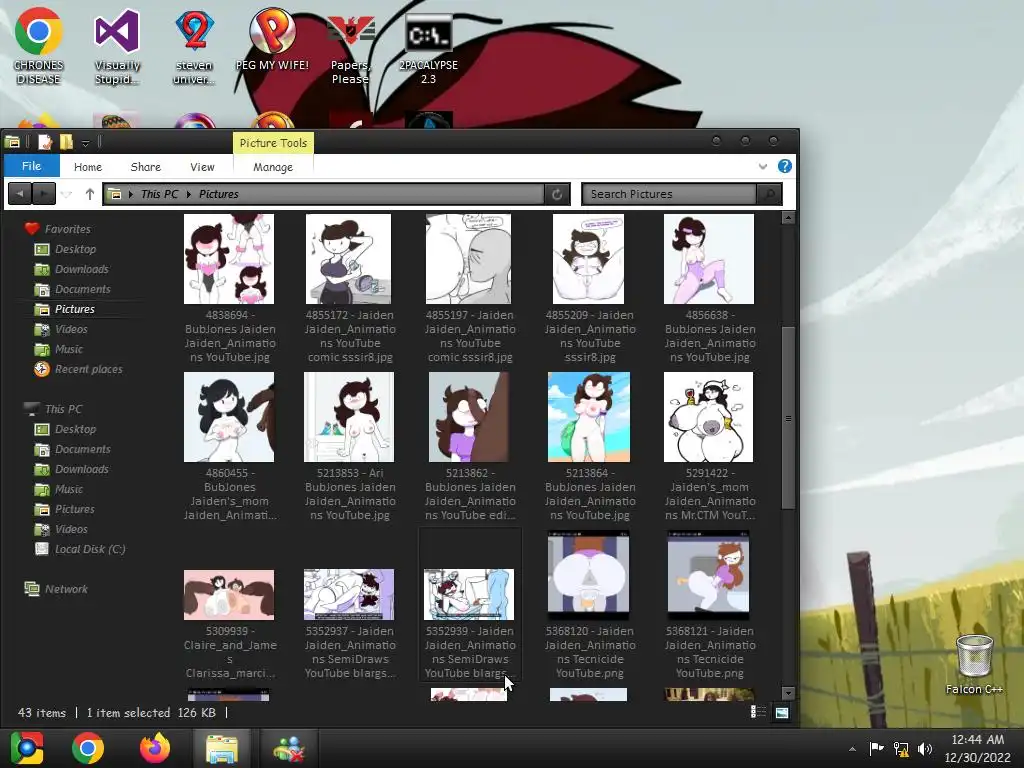The height and width of the screenshot is (768, 1024).
Task: Launch Chrome from the taskbar
Action: tap(88, 748)
